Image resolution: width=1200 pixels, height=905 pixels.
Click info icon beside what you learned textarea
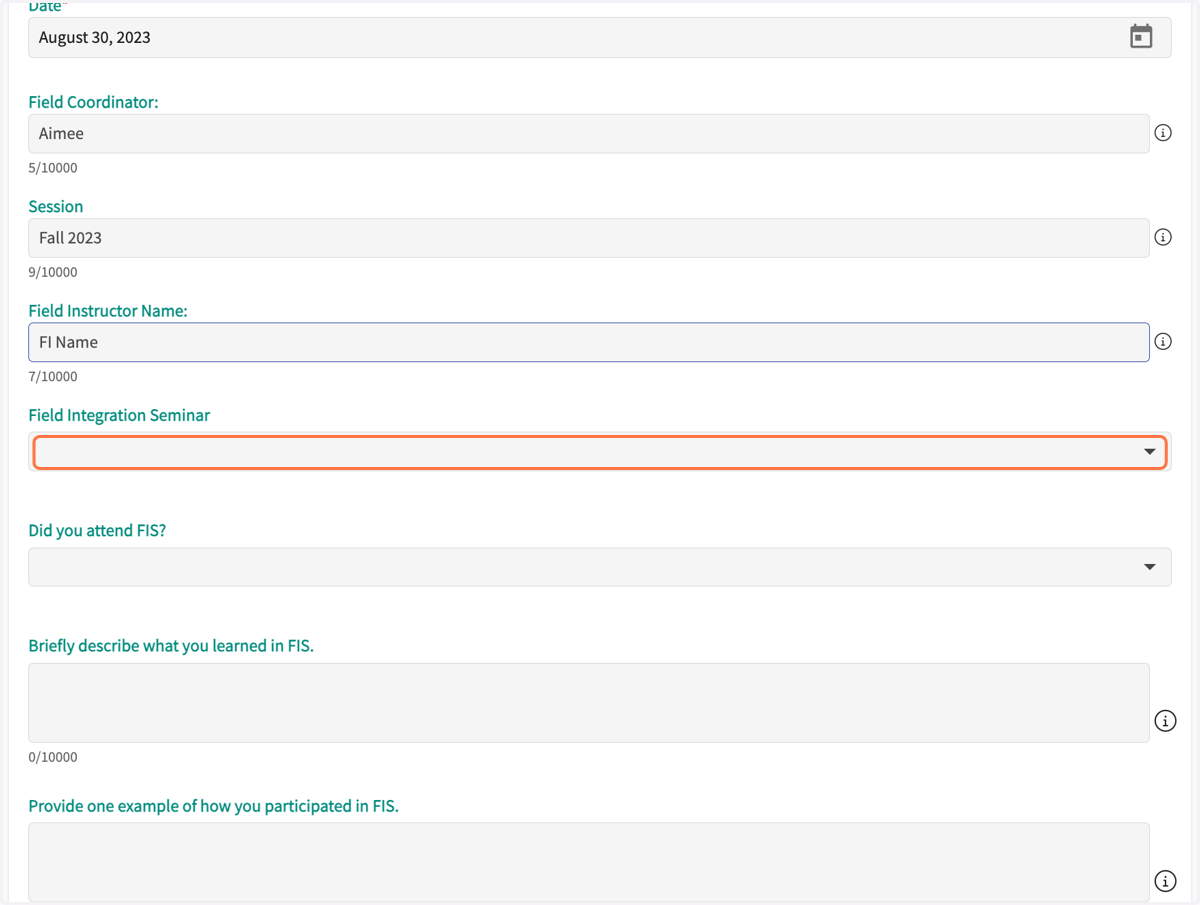1165,721
